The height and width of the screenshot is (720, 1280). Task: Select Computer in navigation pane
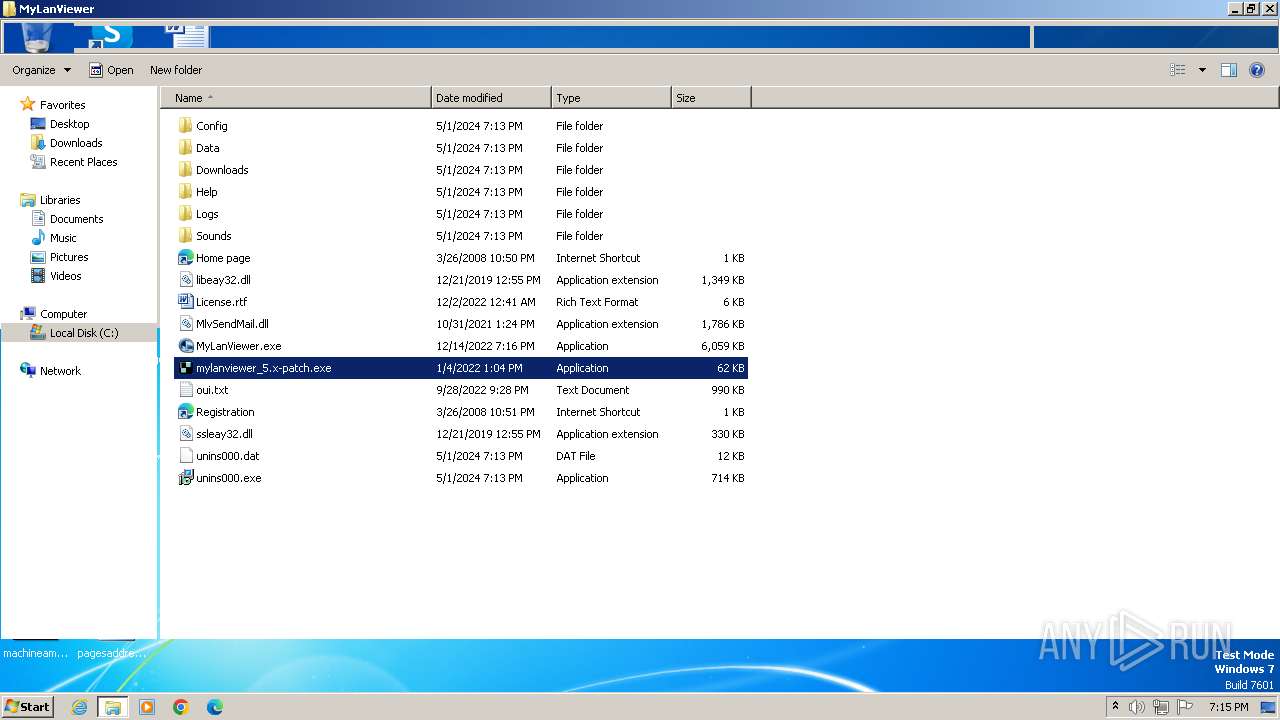tap(63, 314)
